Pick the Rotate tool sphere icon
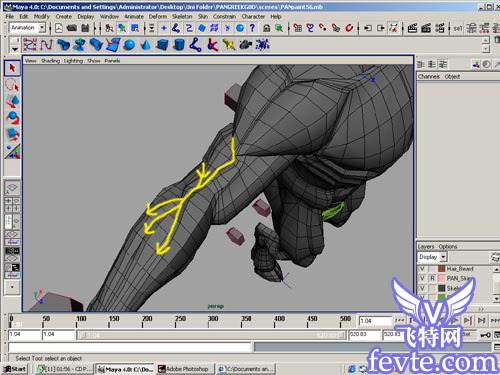This screenshot has height=375, width=500. [x=12, y=118]
